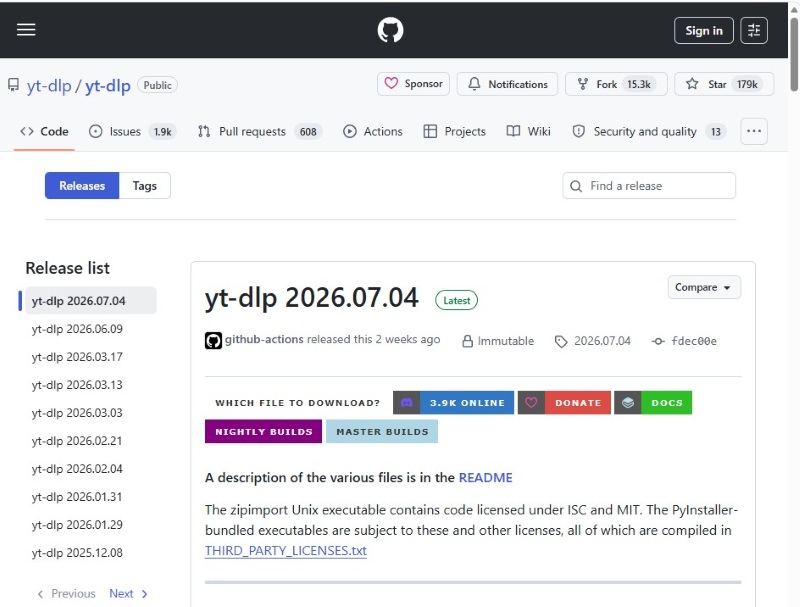Select yt-dlp 2026.02.04 in release list

pyautogui.click(x=77, y=469)
